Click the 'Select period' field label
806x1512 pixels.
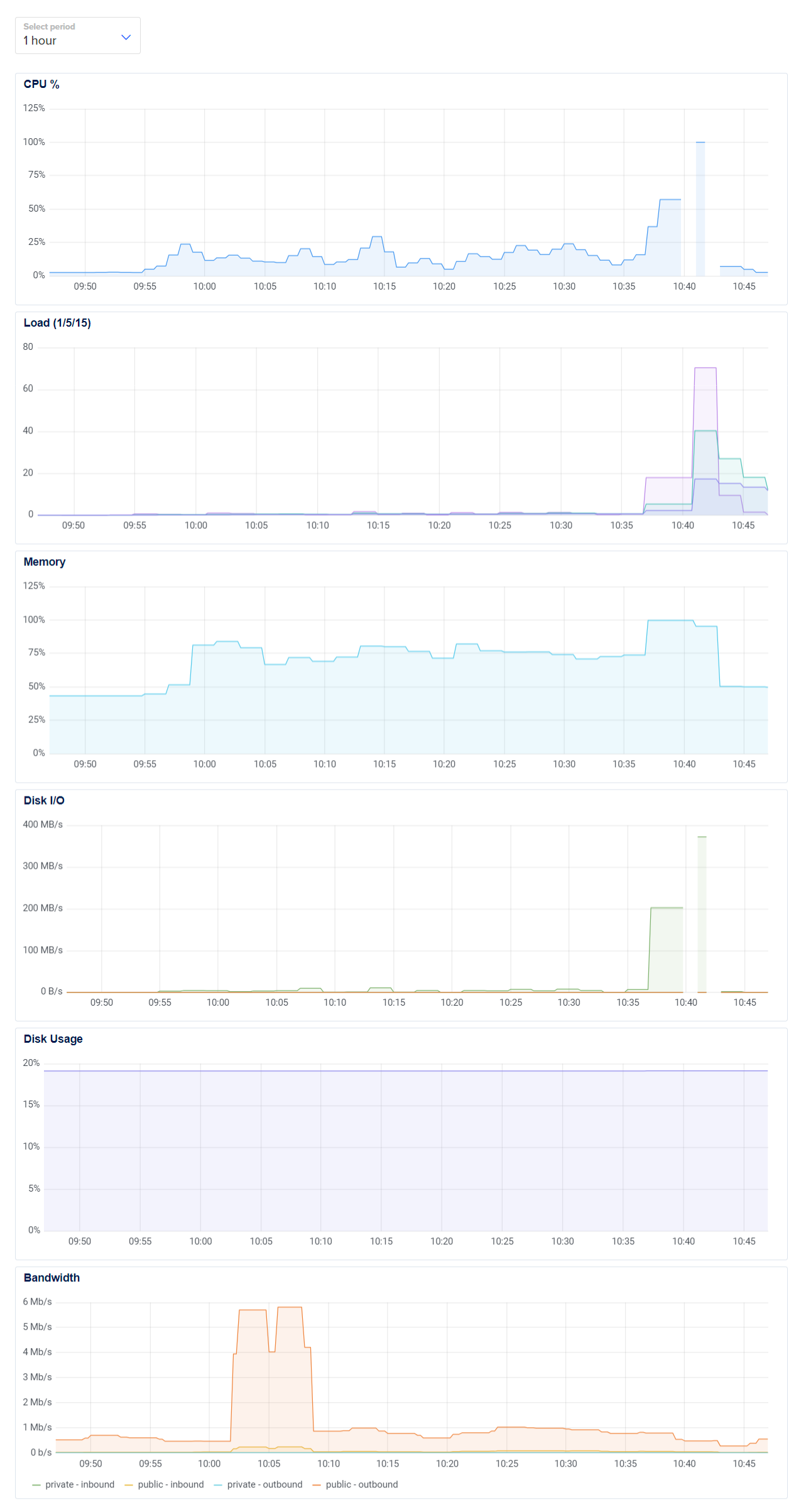(49, 26)
